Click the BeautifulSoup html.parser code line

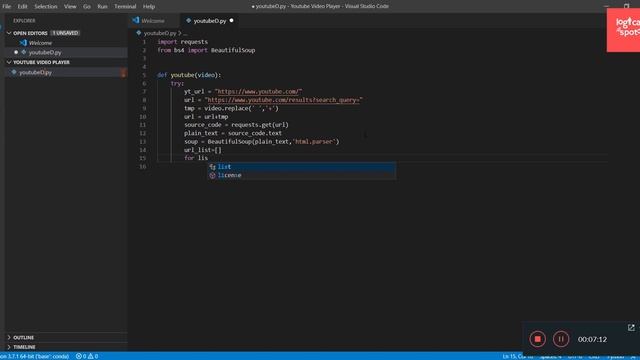262,142
